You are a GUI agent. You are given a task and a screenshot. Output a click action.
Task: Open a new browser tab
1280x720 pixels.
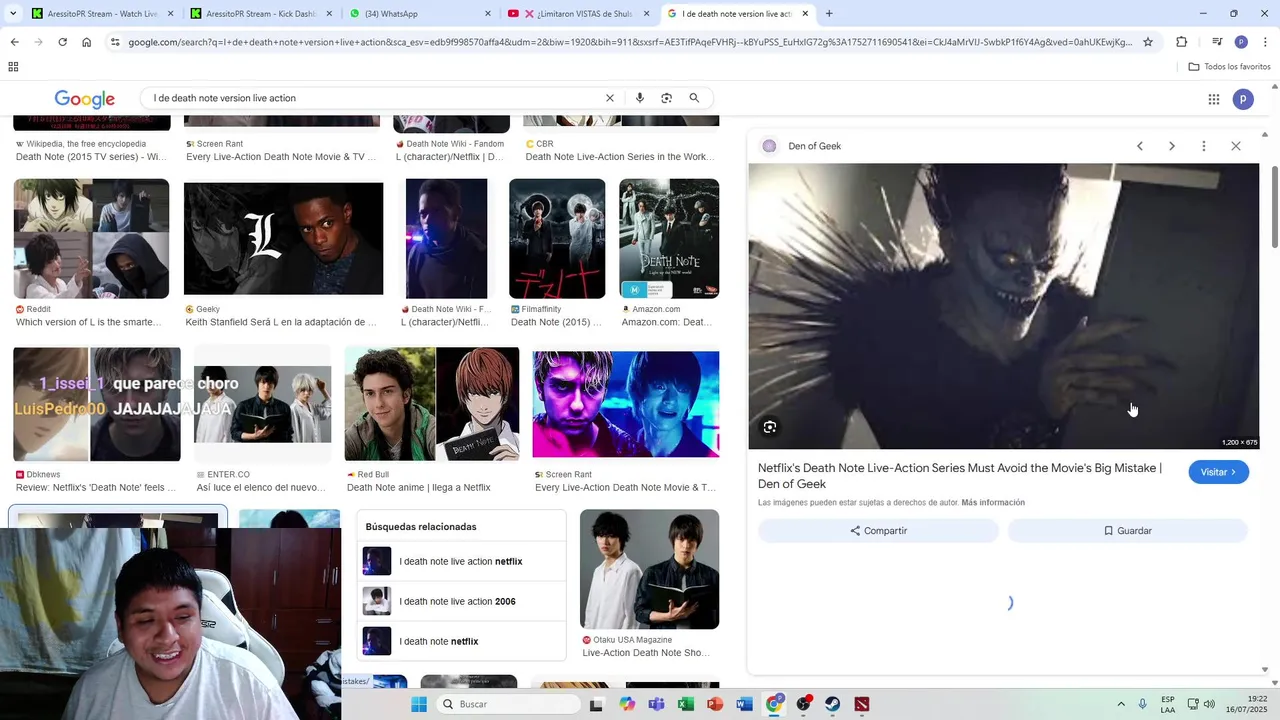(829, 14)
